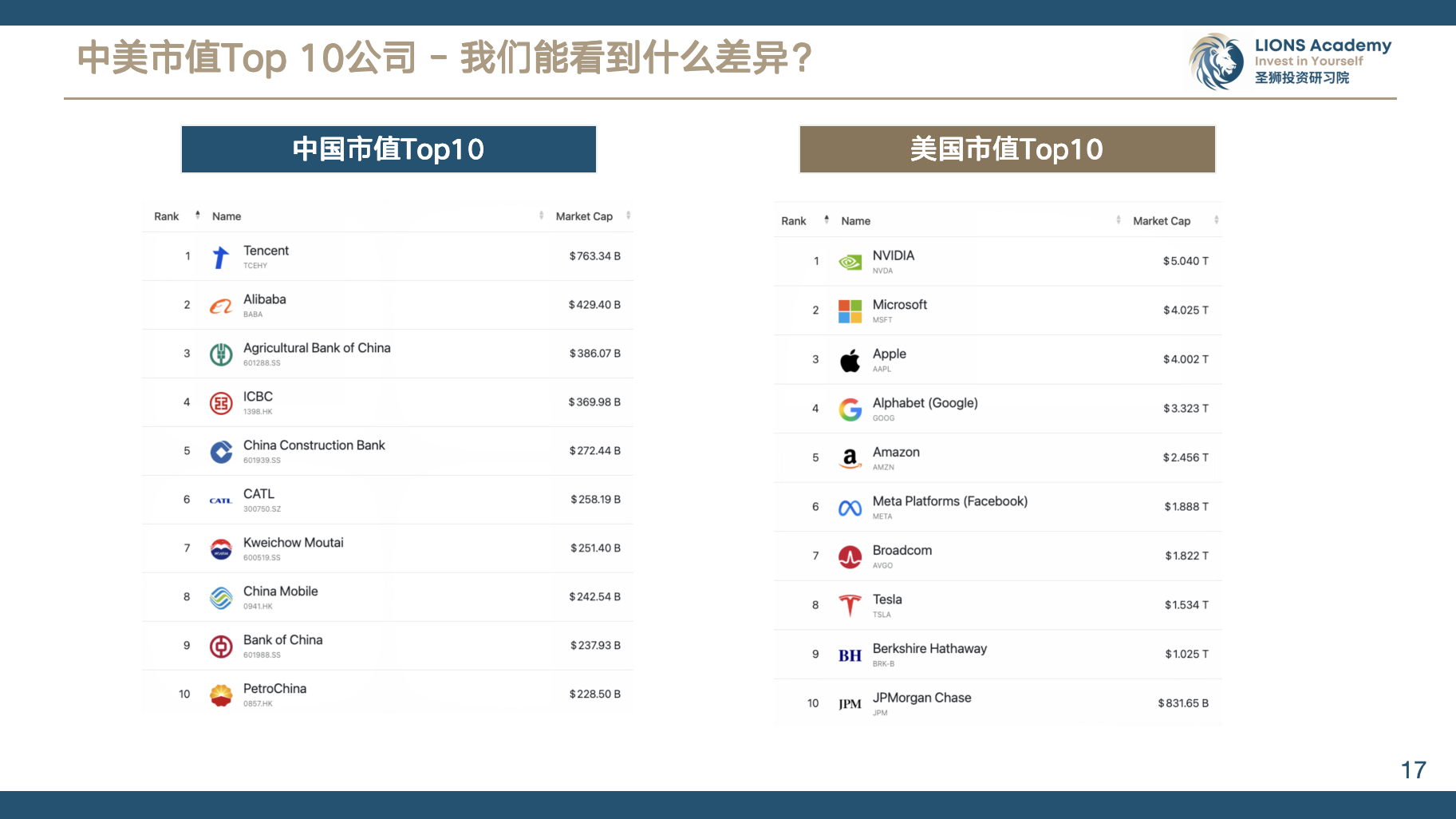The width and height of the screenshot is (1456, 819).
Task: Click the Alibaba logo icon
Action: (x=221, y=306)
